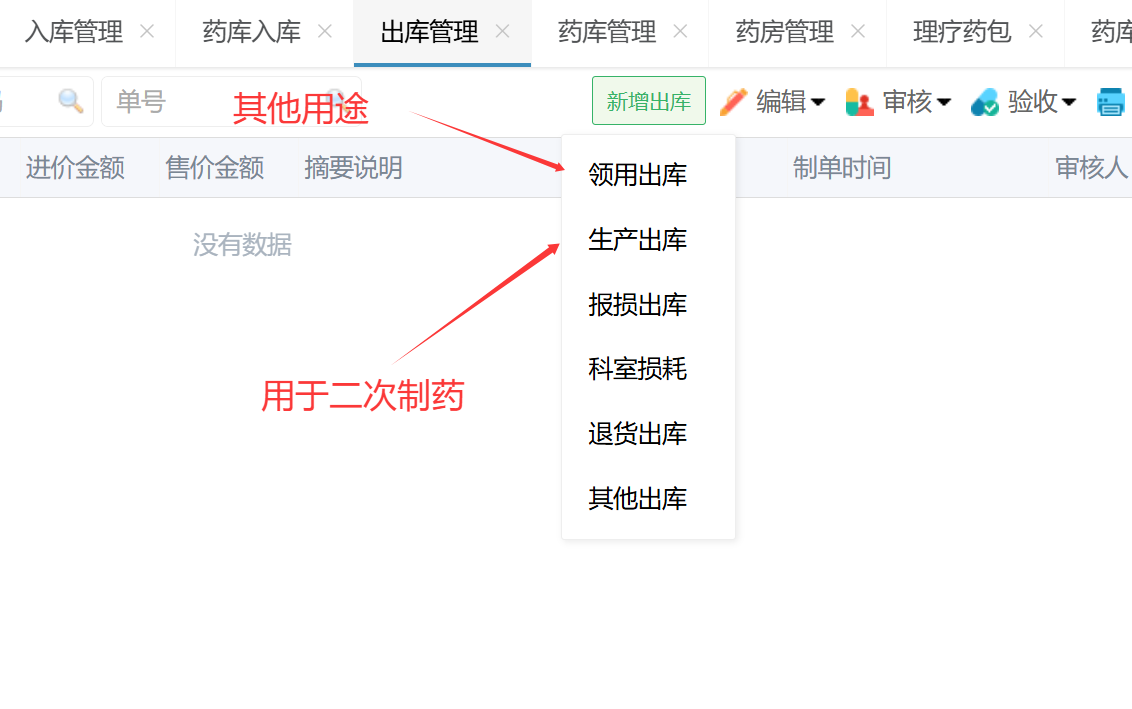Click the blue printer icon

point(1111,102)
